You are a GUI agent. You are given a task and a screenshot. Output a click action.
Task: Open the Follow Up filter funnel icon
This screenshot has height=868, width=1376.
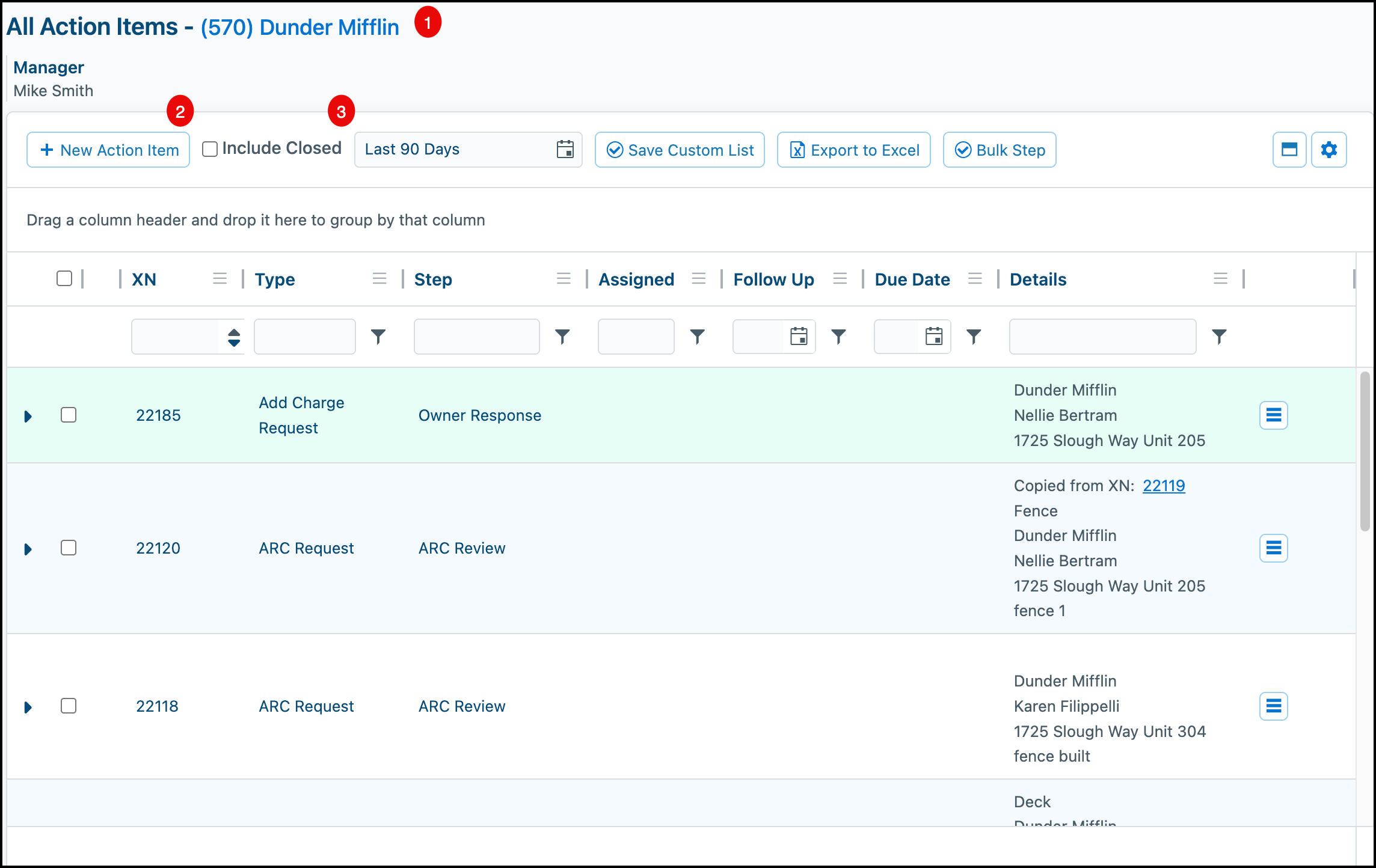(839, 337)
